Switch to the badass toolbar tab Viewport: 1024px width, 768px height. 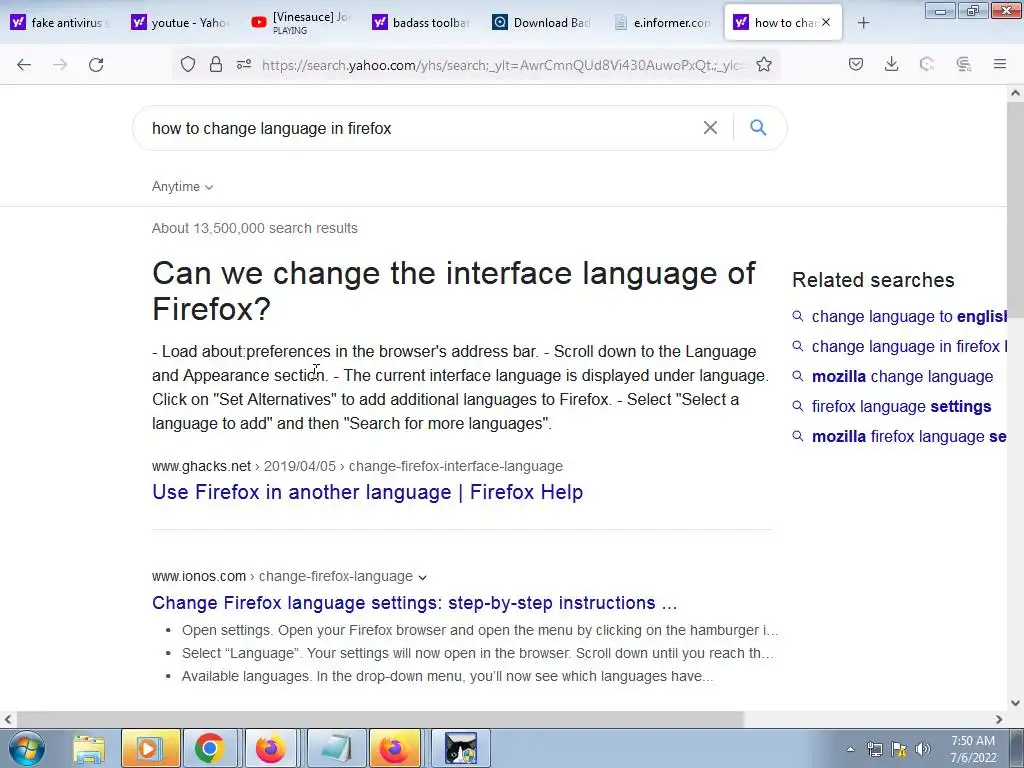(x=421, y=23)
